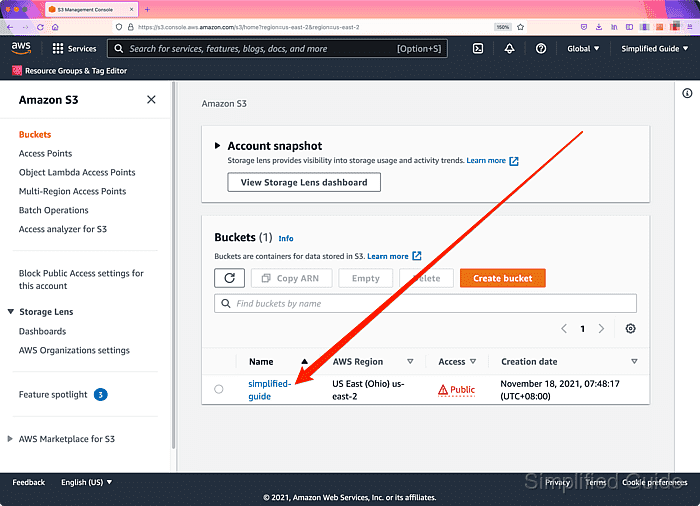Click the Resource Groups & Tag Editor icon
700x506 pixels.
(x=17, y=71)
